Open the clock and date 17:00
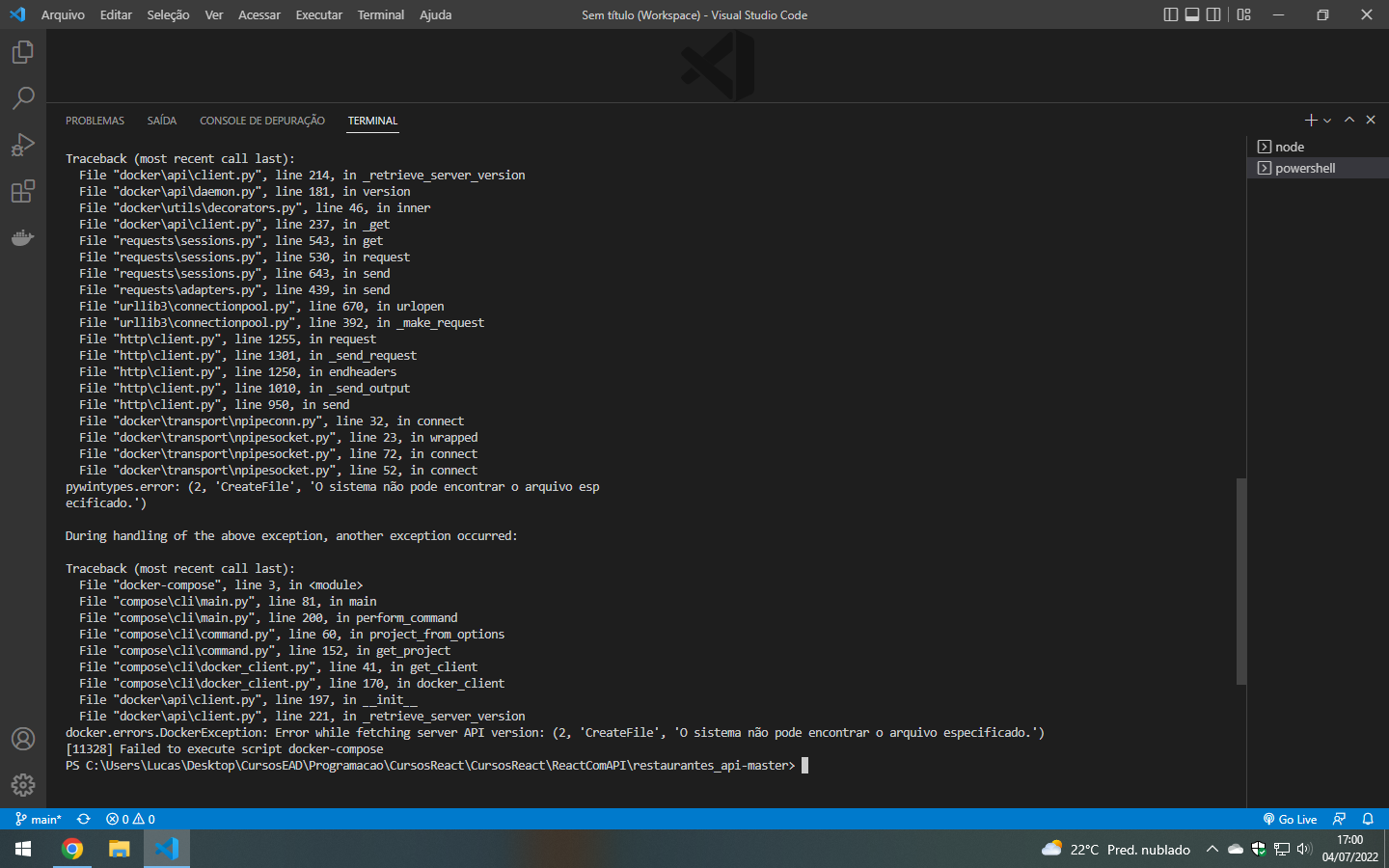 [1350, 849]
